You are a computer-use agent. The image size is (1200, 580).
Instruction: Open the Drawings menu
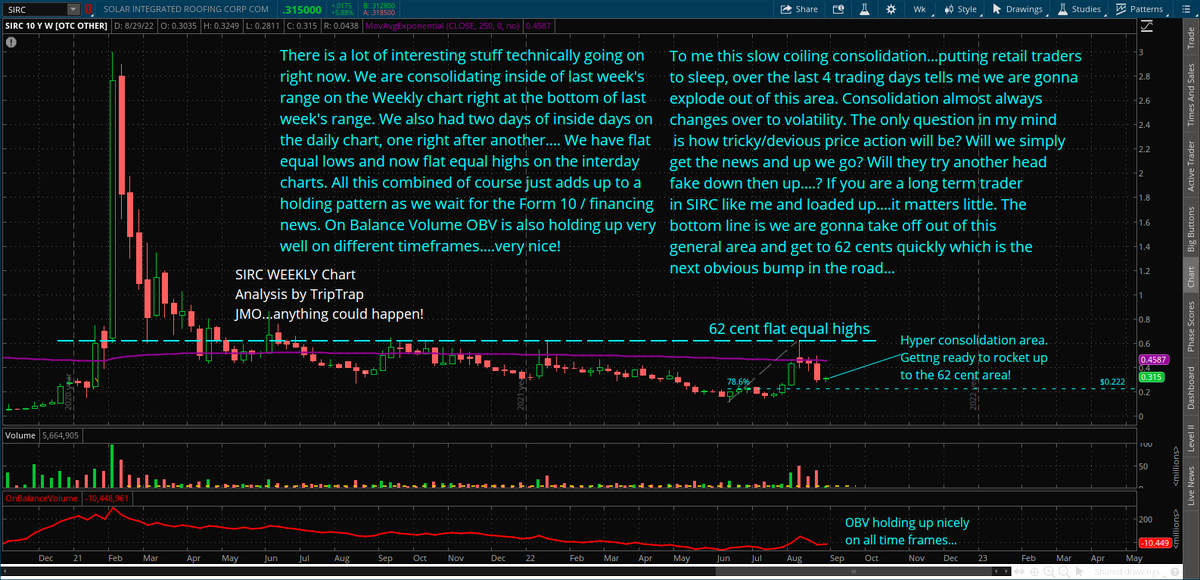click(x=1016, y=9)
